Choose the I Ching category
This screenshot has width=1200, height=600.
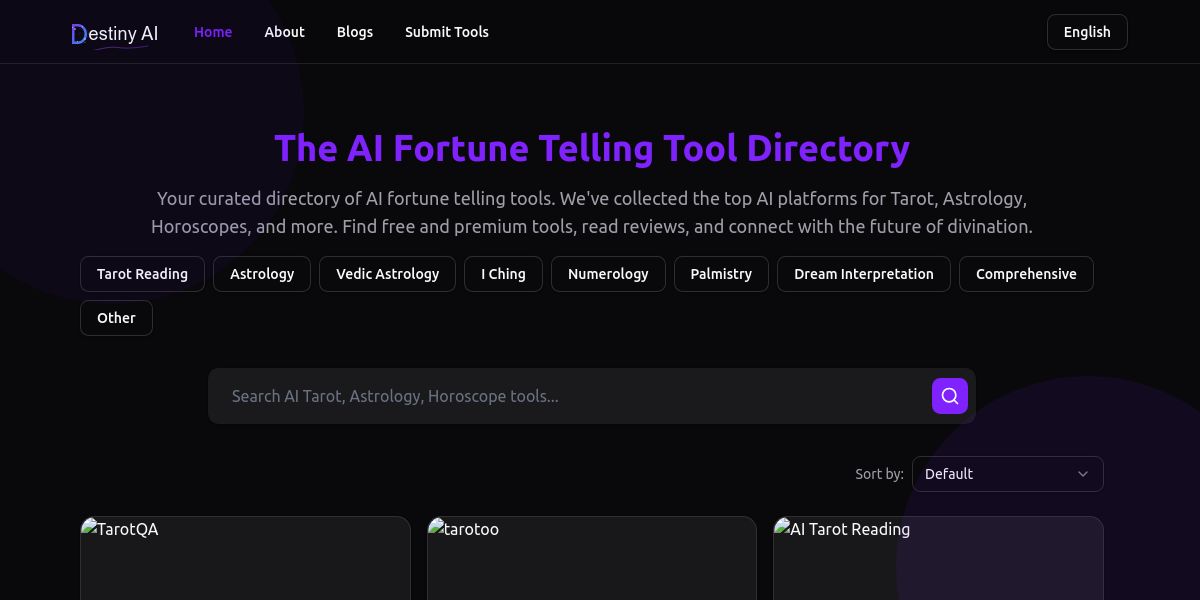pos(503,274)
